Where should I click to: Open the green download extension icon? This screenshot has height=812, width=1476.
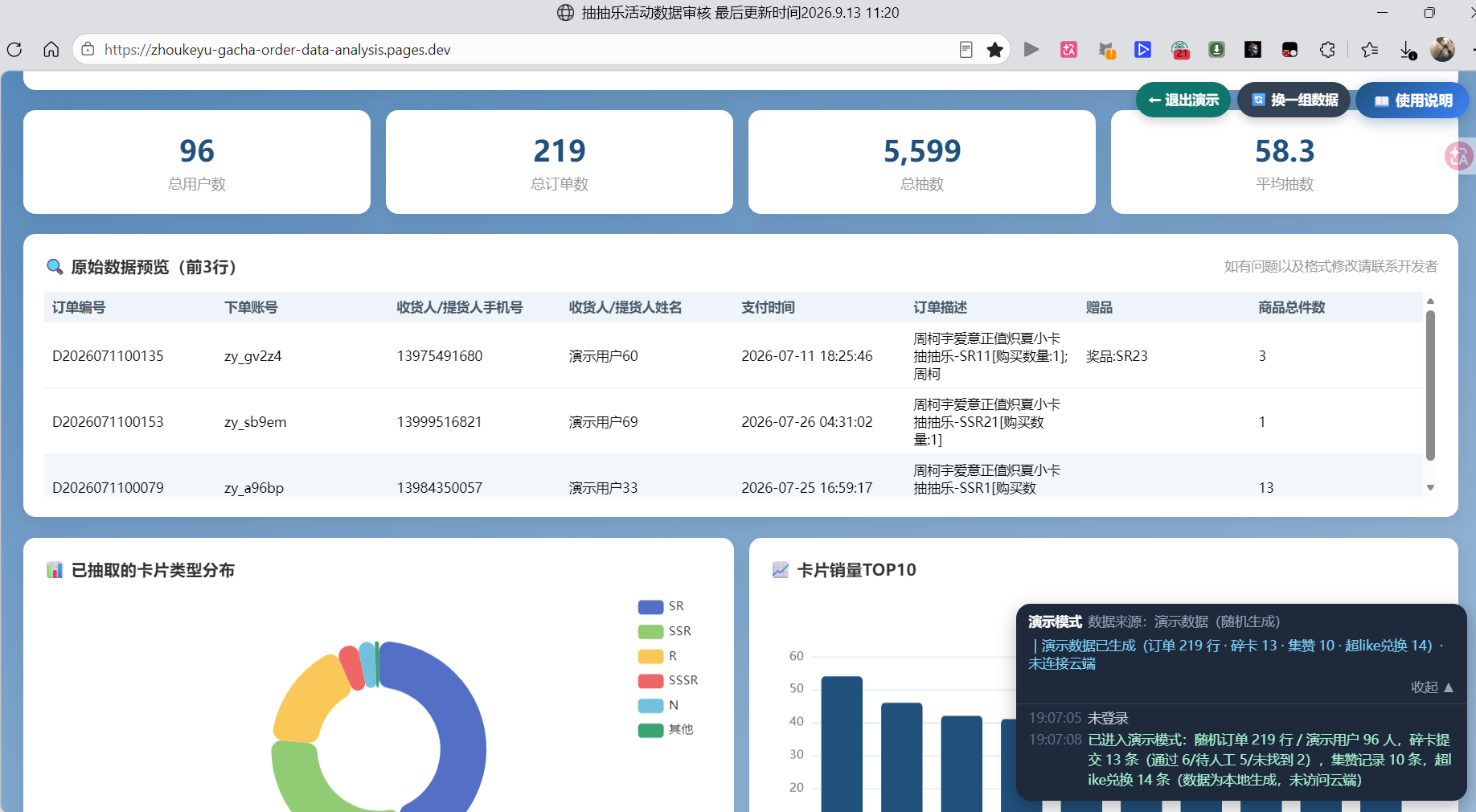1216,50
